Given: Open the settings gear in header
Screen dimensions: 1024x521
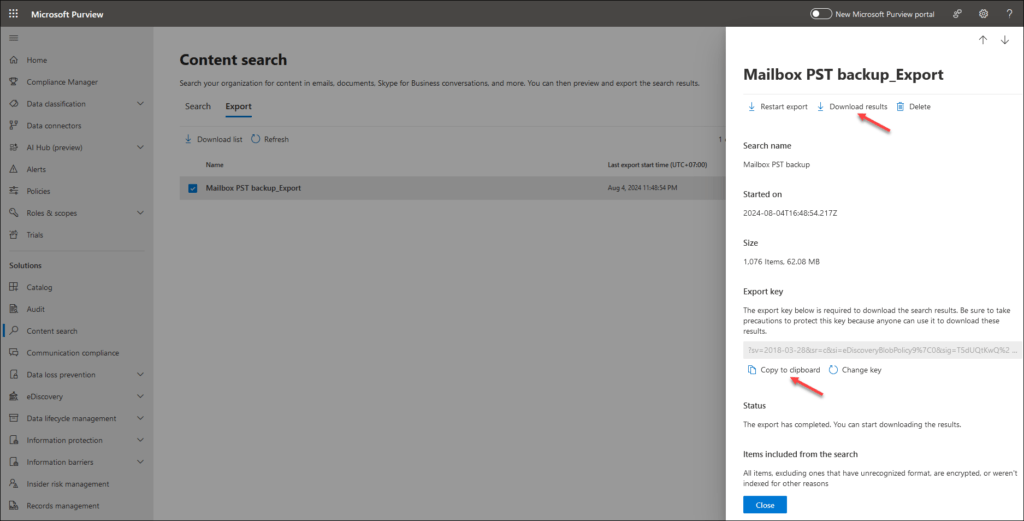Looking at the screenshot, I should pos(984,14).
